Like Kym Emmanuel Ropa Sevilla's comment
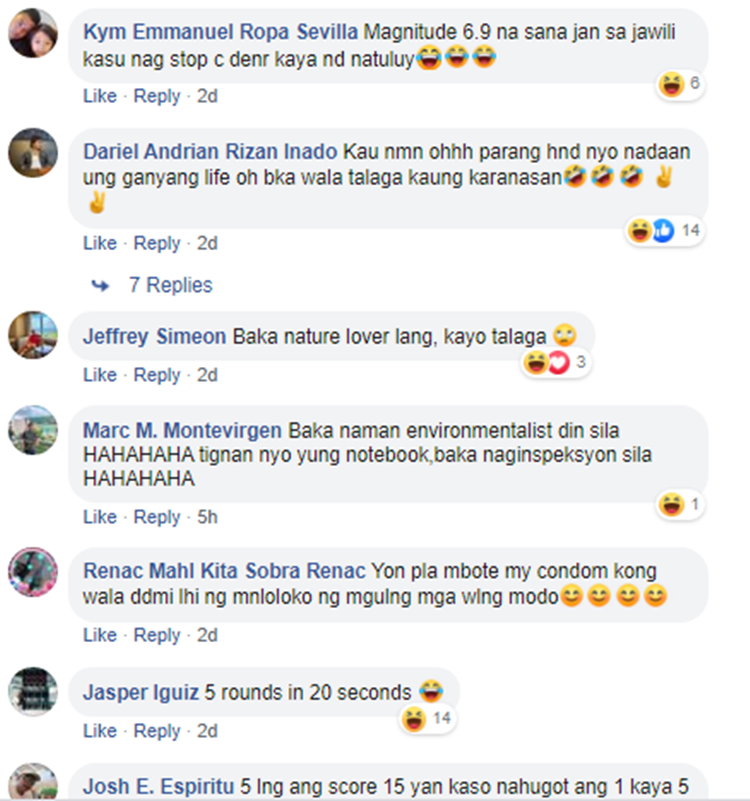Viewport: 750px width, 801px height. pyautogui.click(x=100, y=96)
